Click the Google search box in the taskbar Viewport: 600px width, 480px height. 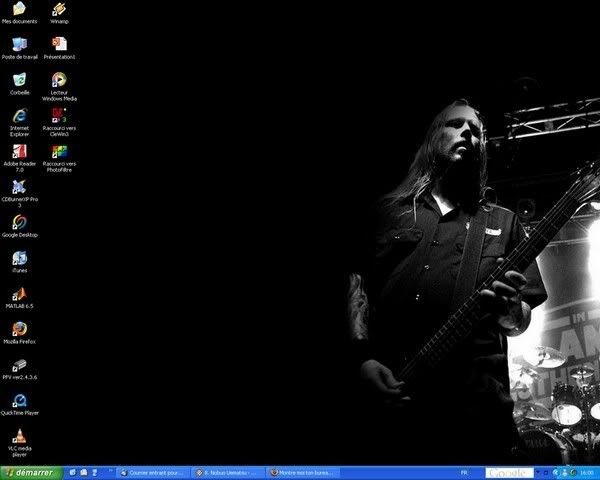pos(510,472)
